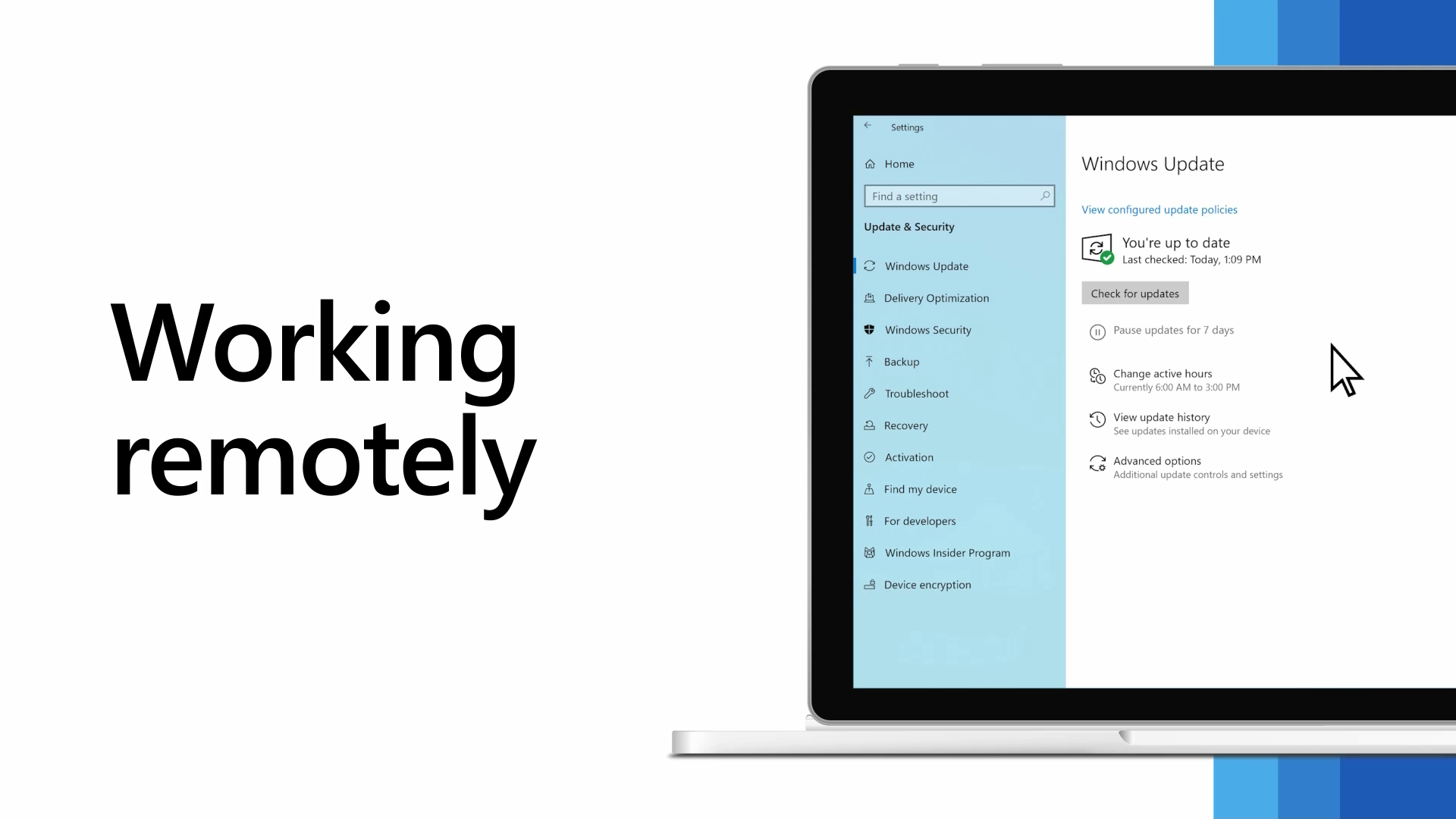Click the Activation icon

pyautogui.click(x=870, y=457)
